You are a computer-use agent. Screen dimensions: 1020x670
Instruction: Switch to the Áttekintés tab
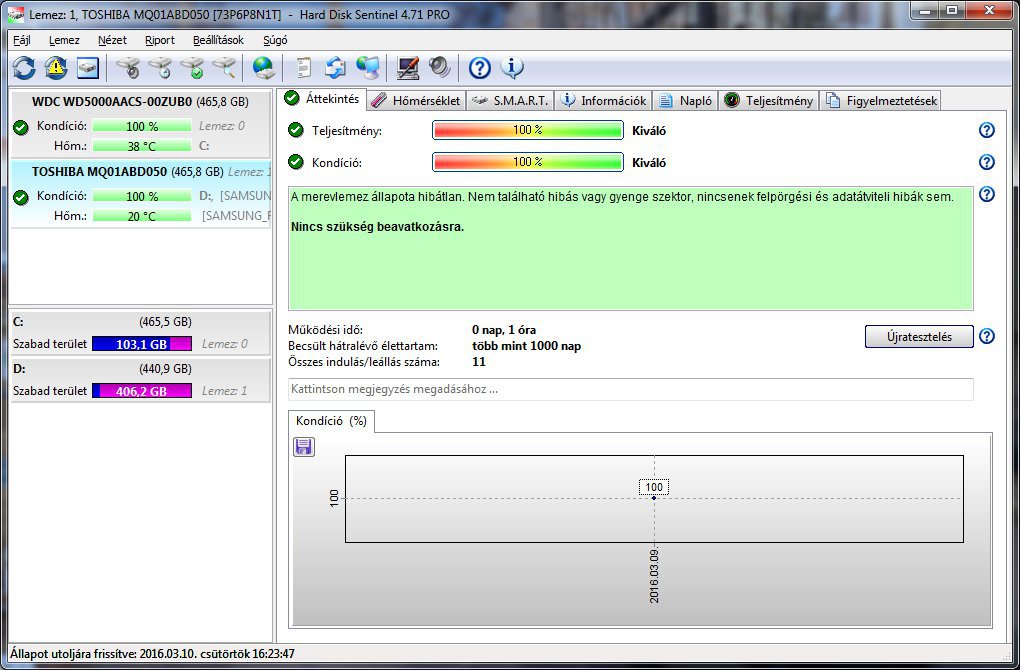pos(323,99)
